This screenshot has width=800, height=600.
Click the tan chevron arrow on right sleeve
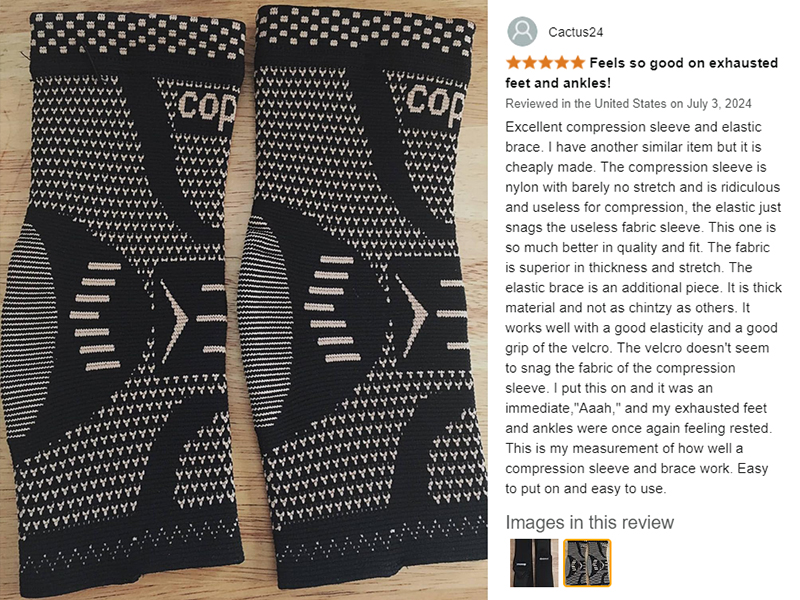click(412, 314)
